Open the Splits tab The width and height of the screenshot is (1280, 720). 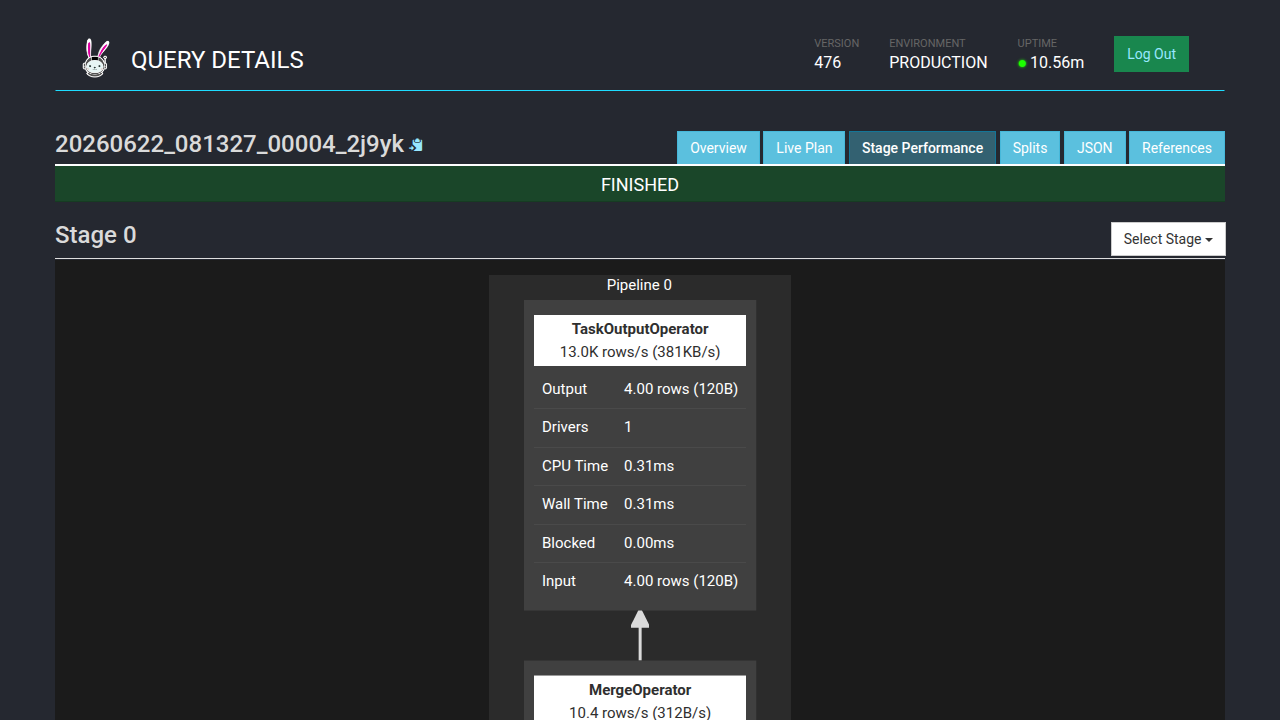[x=1030, y=148]
